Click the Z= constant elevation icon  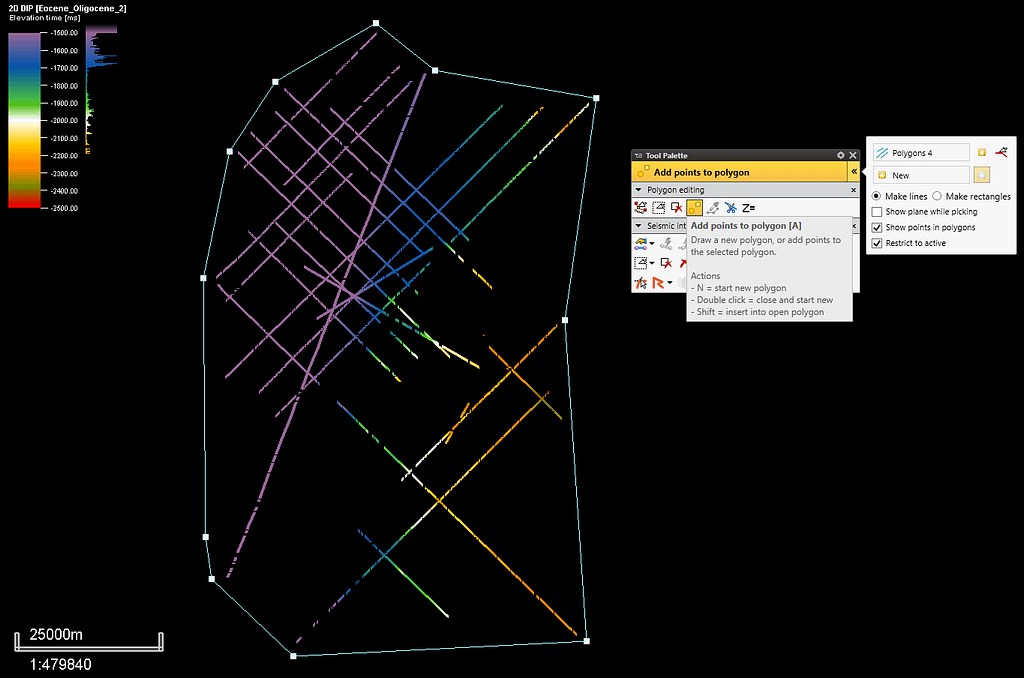pyautogui.click(x=748, y=207)
